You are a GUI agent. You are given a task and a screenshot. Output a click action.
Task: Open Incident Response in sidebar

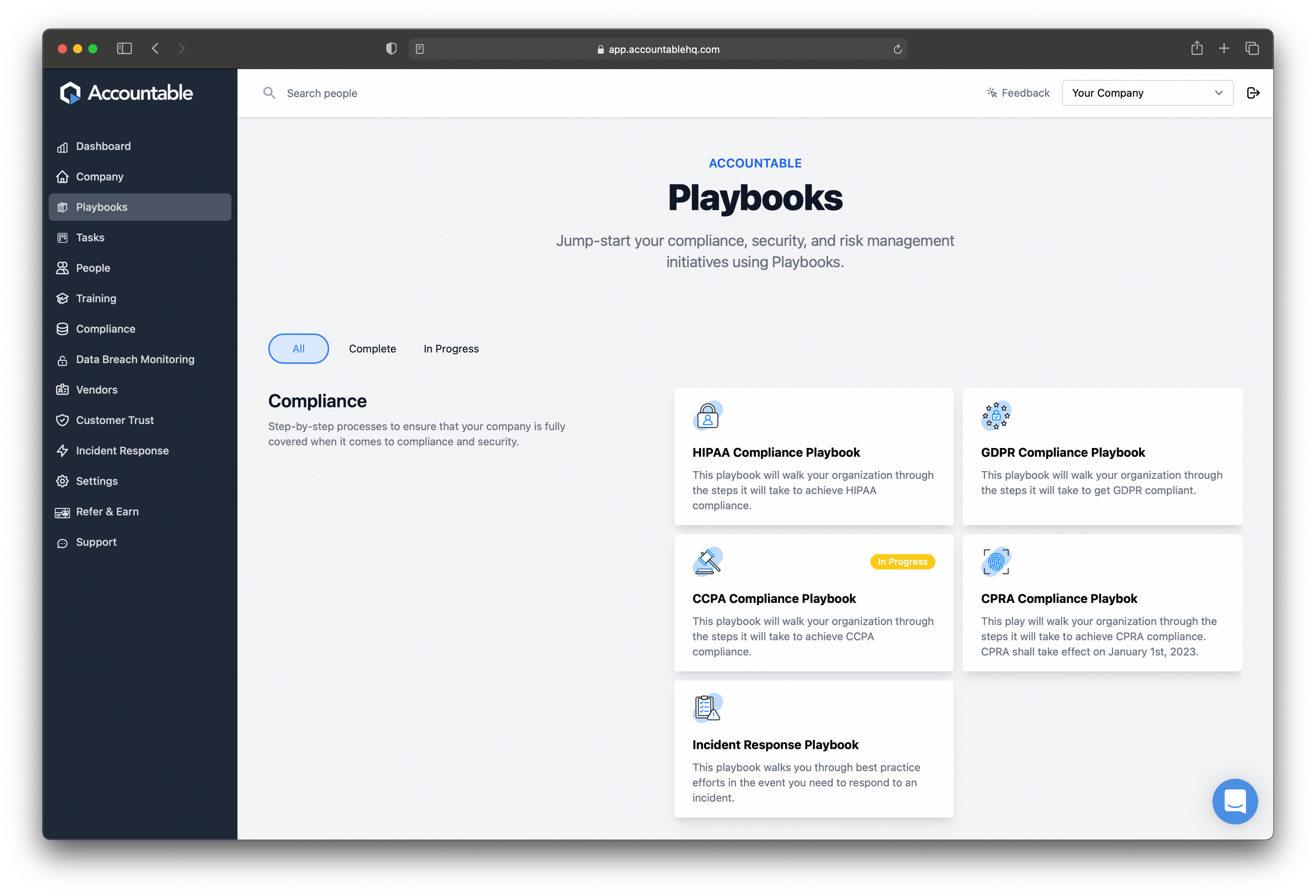[x=139, y=451]
